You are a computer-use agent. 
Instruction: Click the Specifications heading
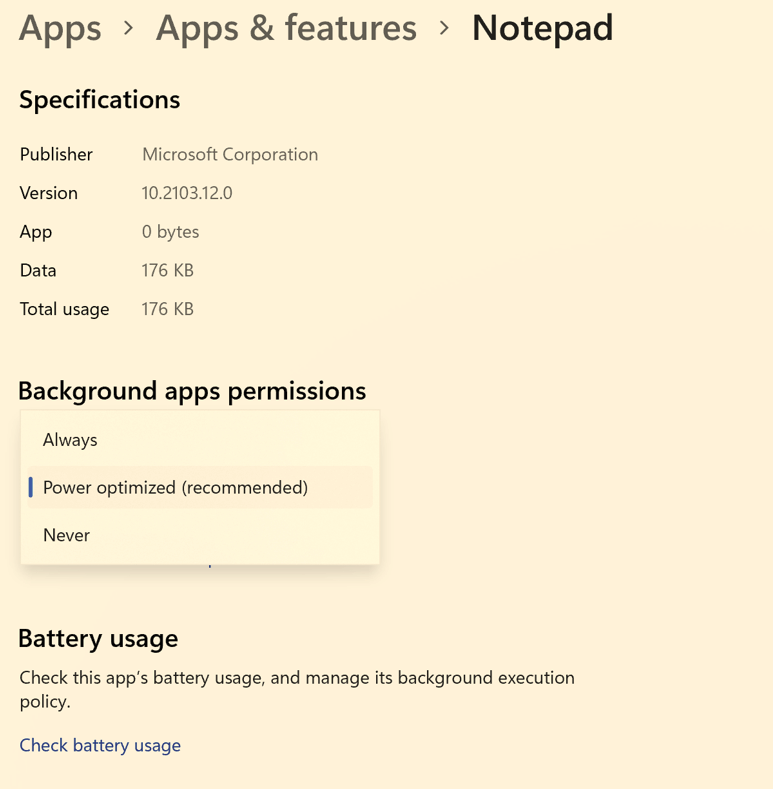point(100,100)
